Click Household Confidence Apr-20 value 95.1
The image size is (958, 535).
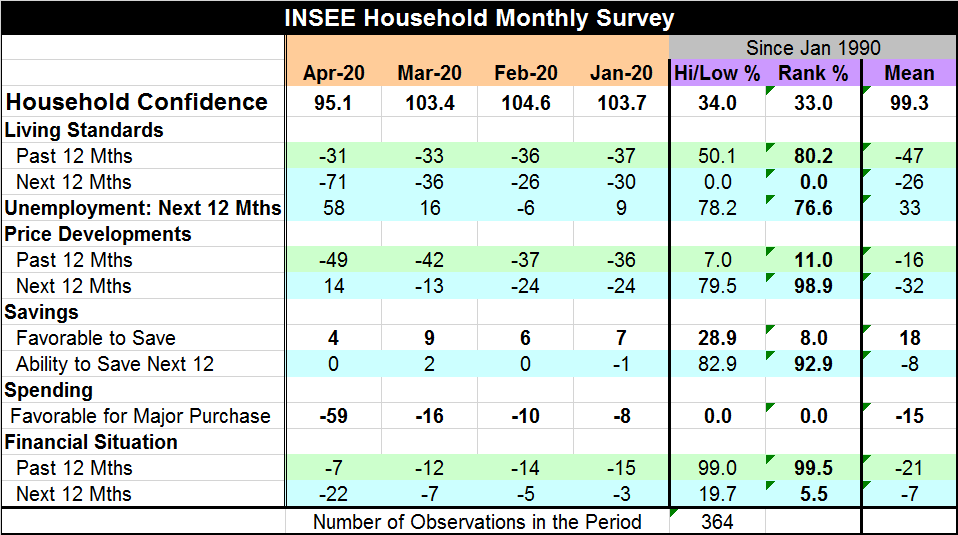tap(334, 103)
